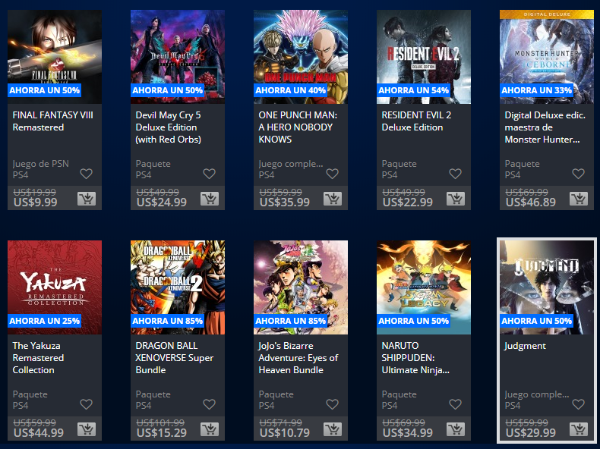The height and width of the screenshot is (449, 600).
Task: Open the Yakuza Remastered Collection cover image
Action: [x=55, y=287]
